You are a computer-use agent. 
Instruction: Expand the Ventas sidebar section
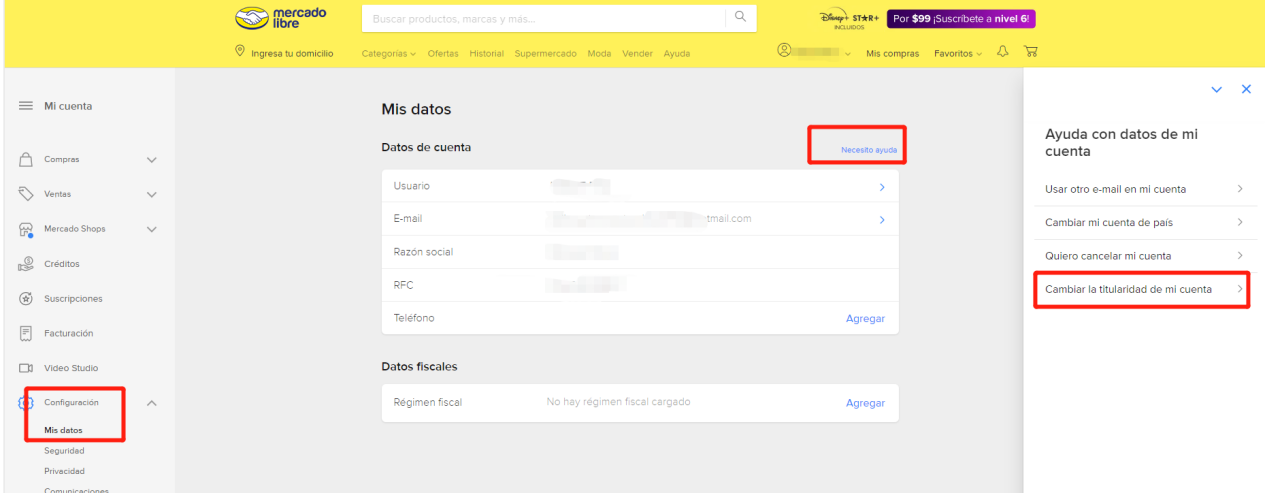pyautogui.click(x=152, y=194)
